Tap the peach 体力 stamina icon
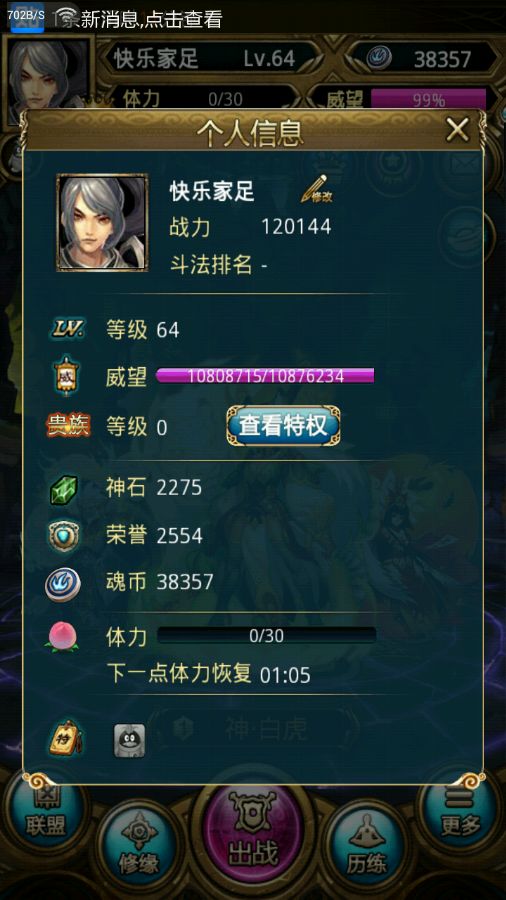The height and width of the screenshot is (900, 506). pos(63,637)
